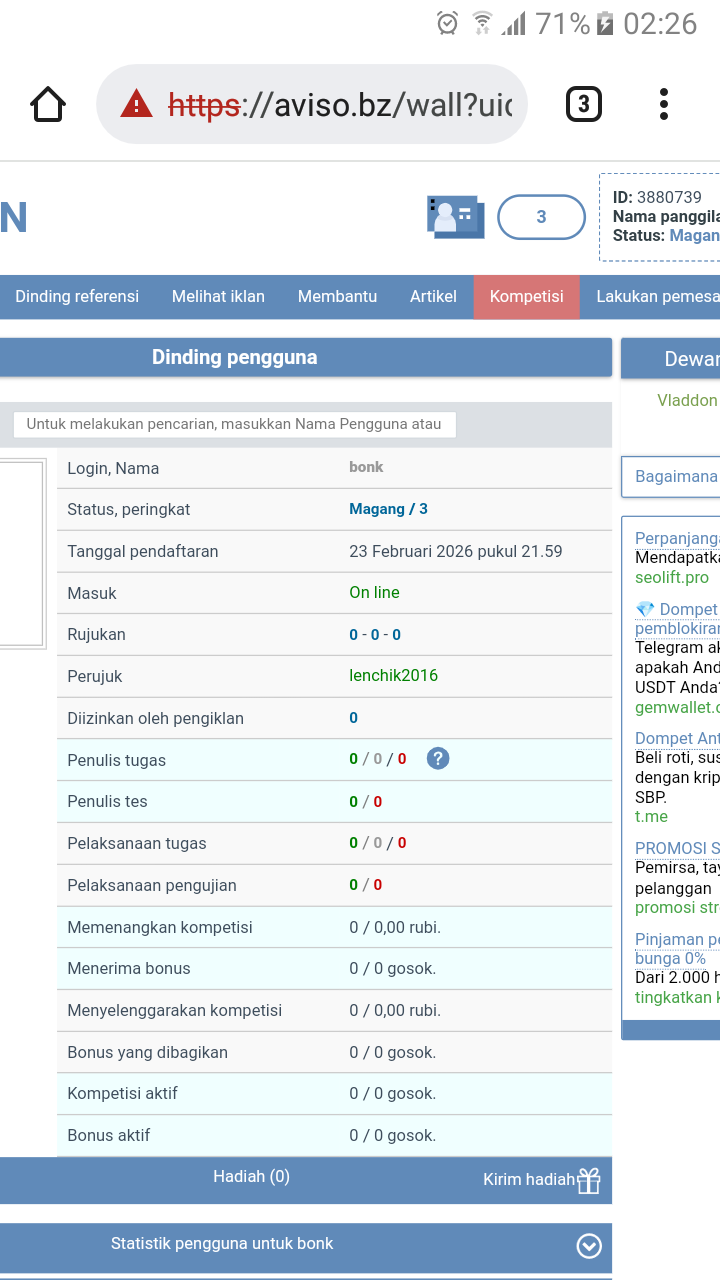Click the rating pill showing 3
The height and width of the screenshot is (1280, 720).
pos(541,217)
